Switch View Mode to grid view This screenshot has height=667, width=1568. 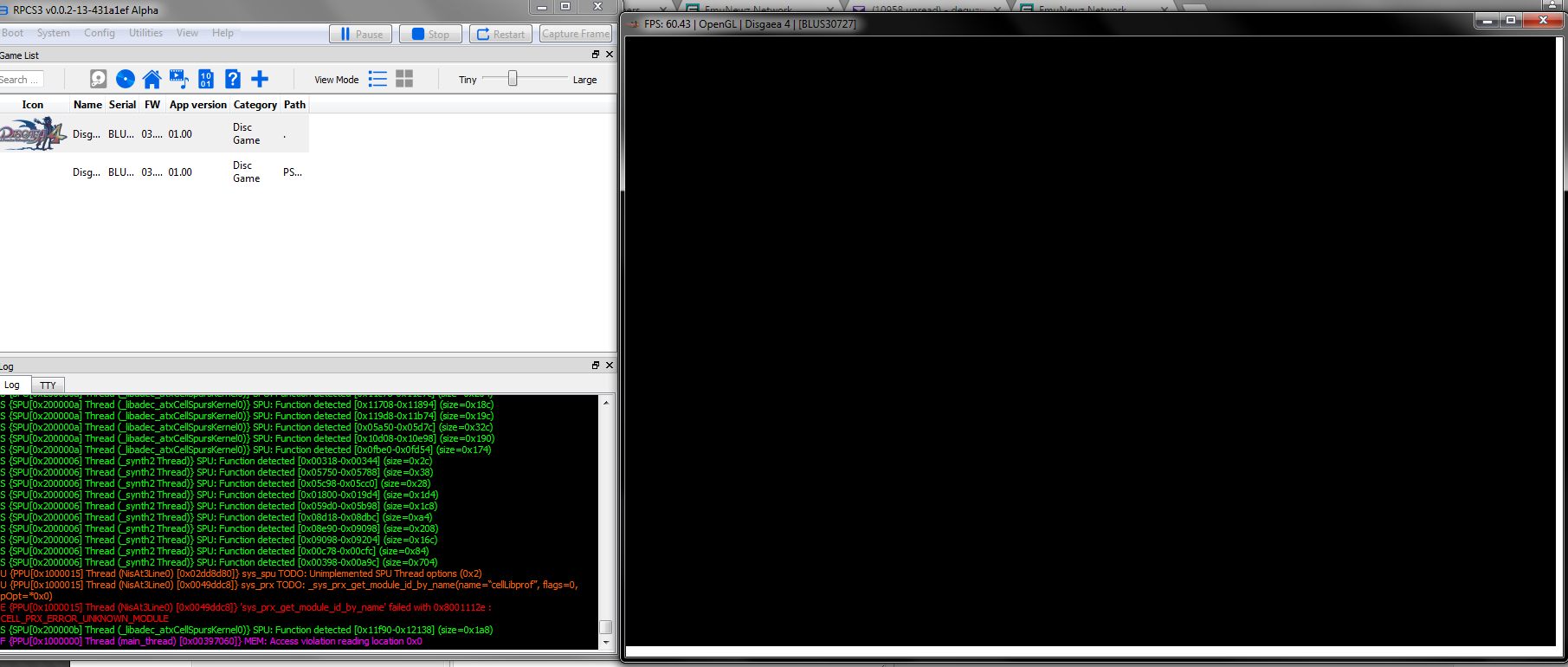coord(404,80)
